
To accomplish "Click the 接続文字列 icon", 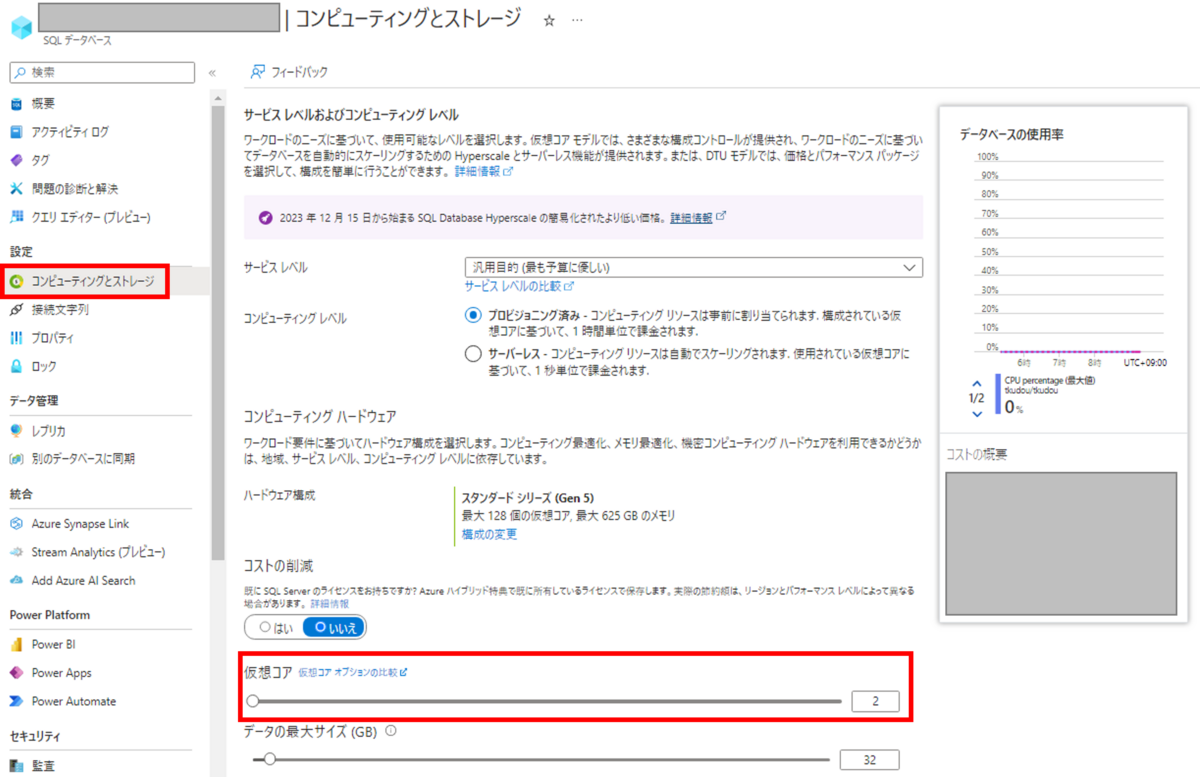I will pos(16,310).
